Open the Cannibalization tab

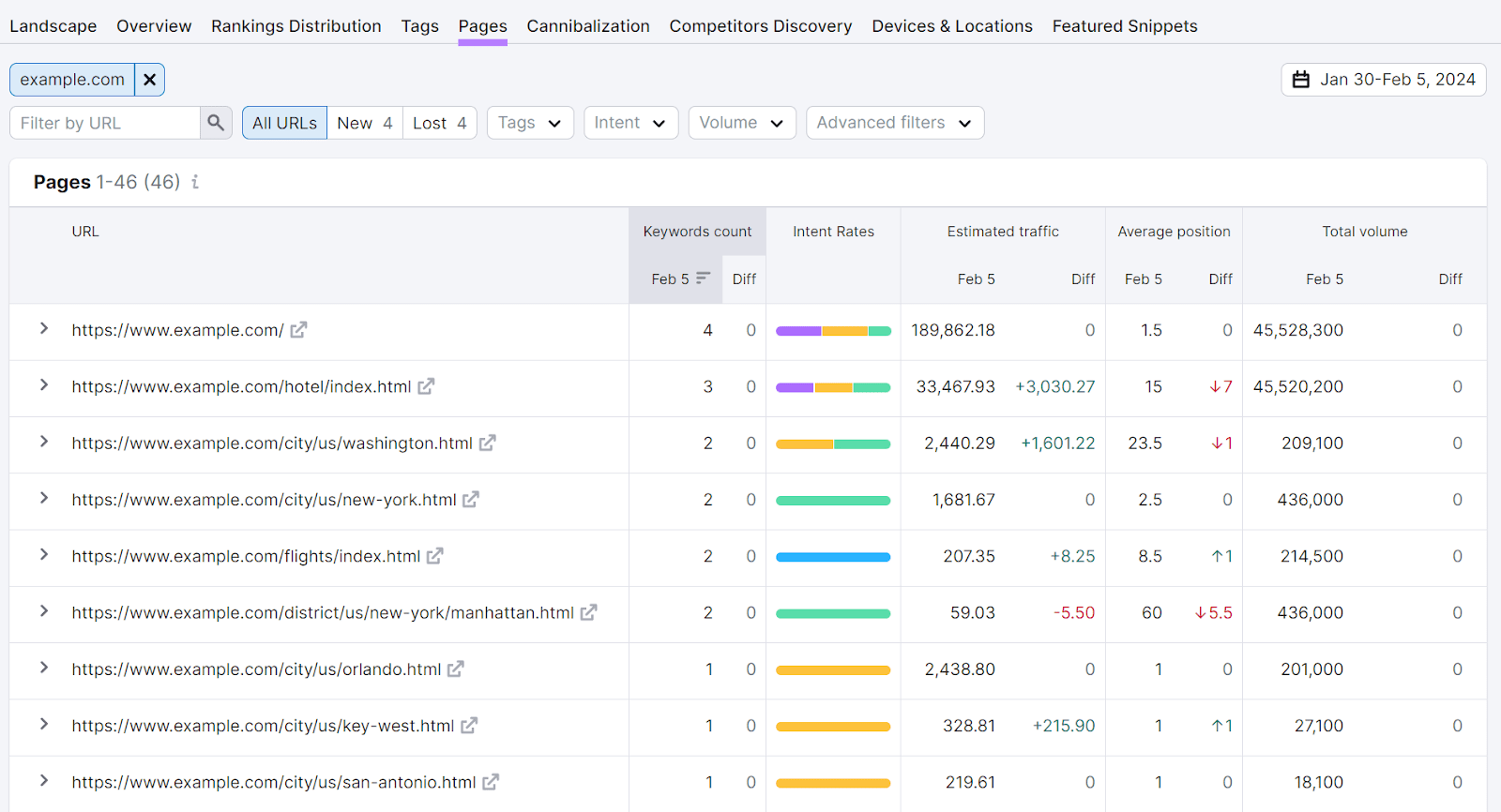point(588,26)
